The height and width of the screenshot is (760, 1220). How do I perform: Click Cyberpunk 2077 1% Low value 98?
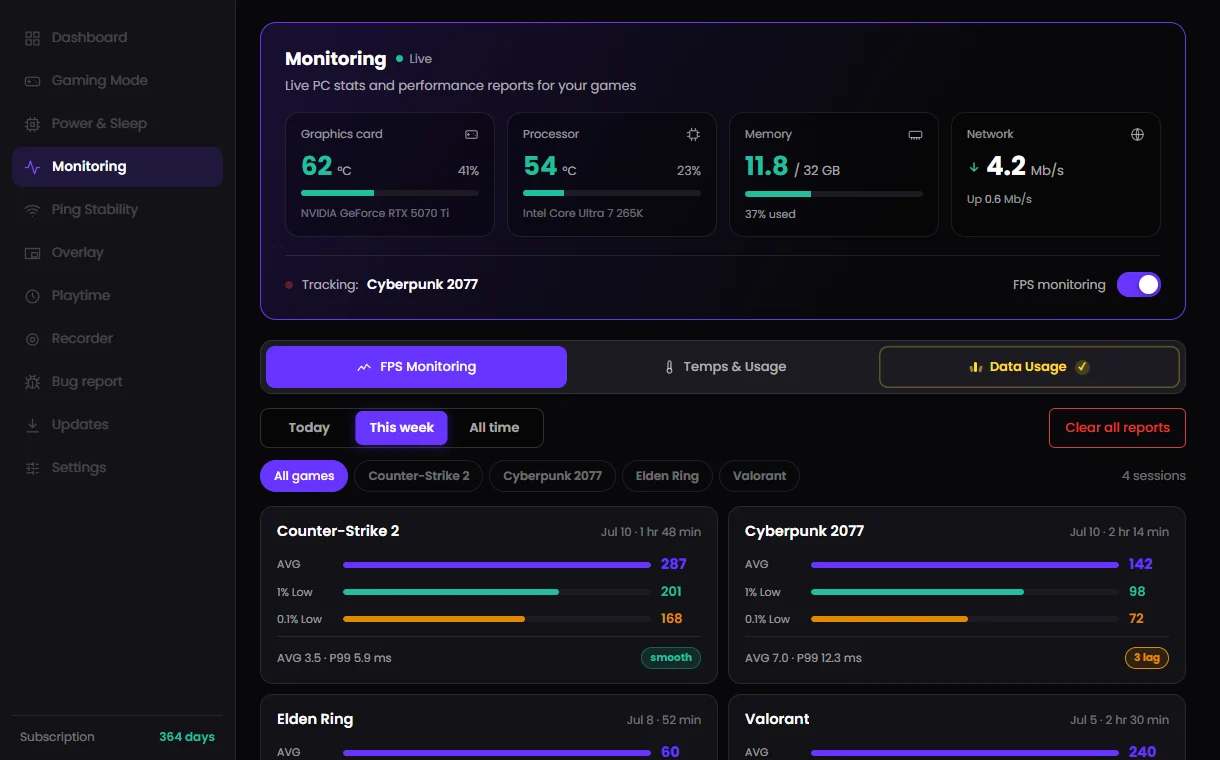coord(1137,592)
